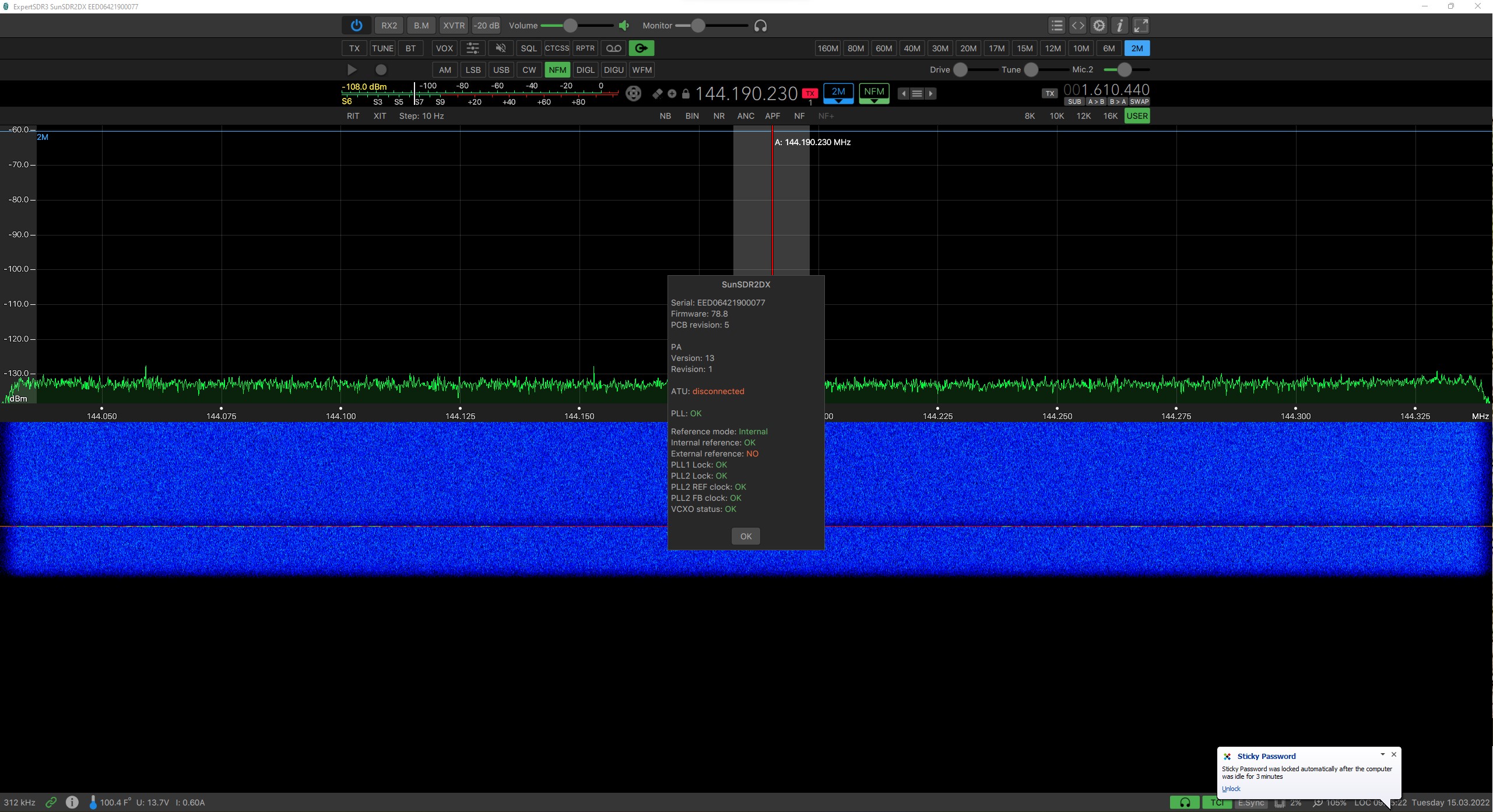Click the headphones monitor icon
Viewport: 1493px width, 812px height.
pyautogui.click(x=760, y=26)
